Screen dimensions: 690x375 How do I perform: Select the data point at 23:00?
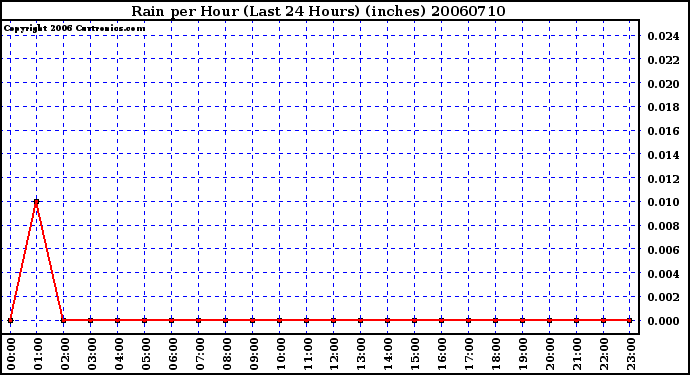(x=630, y=320)
